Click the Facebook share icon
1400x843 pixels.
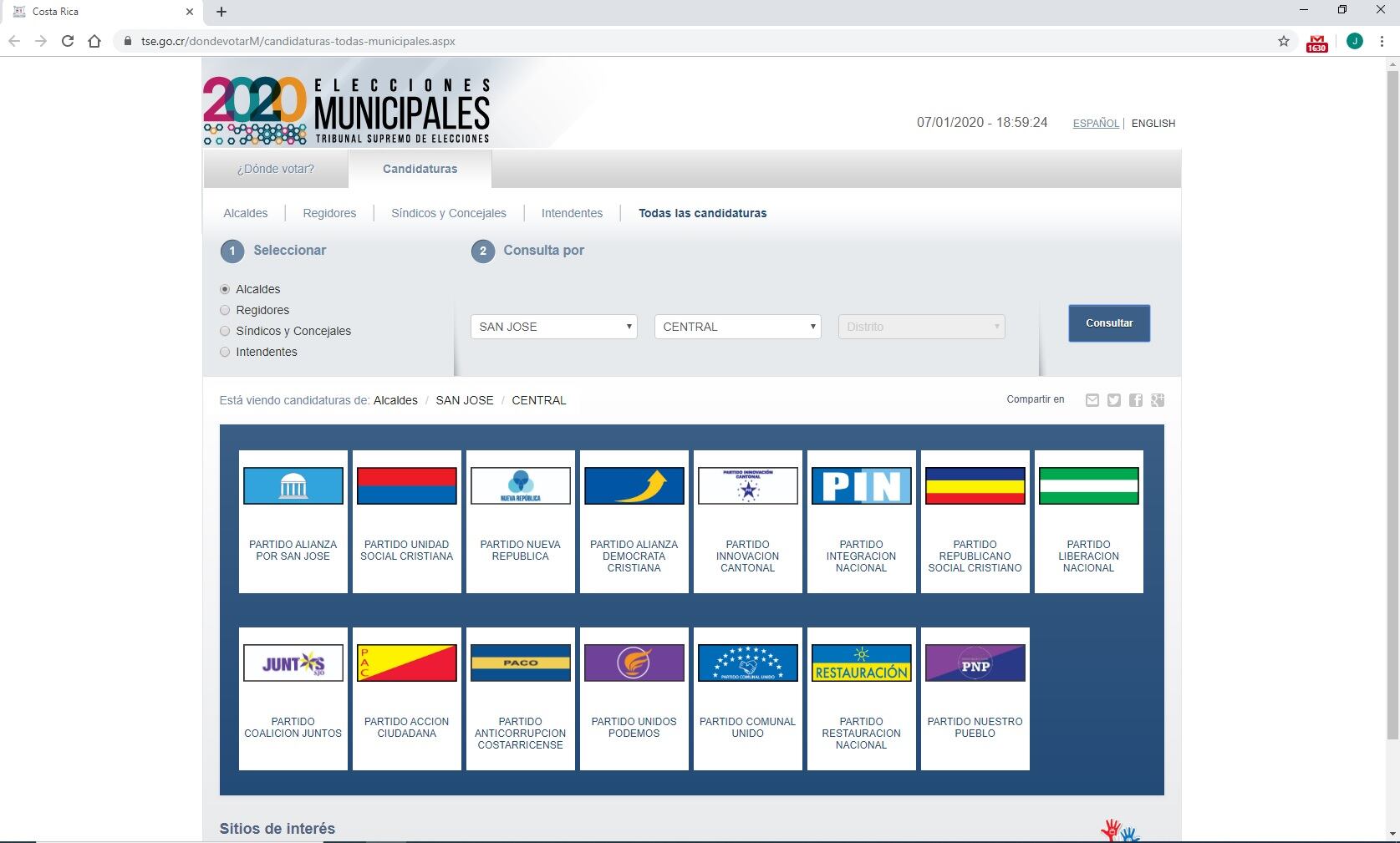click(1135, 401)
